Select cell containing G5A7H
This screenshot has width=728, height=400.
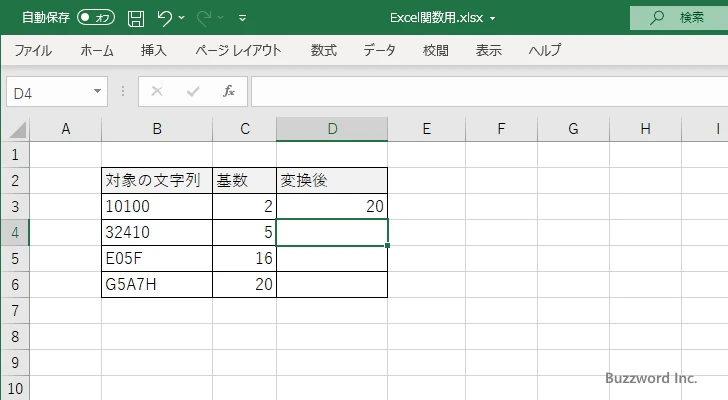click(x=157, y=284)
